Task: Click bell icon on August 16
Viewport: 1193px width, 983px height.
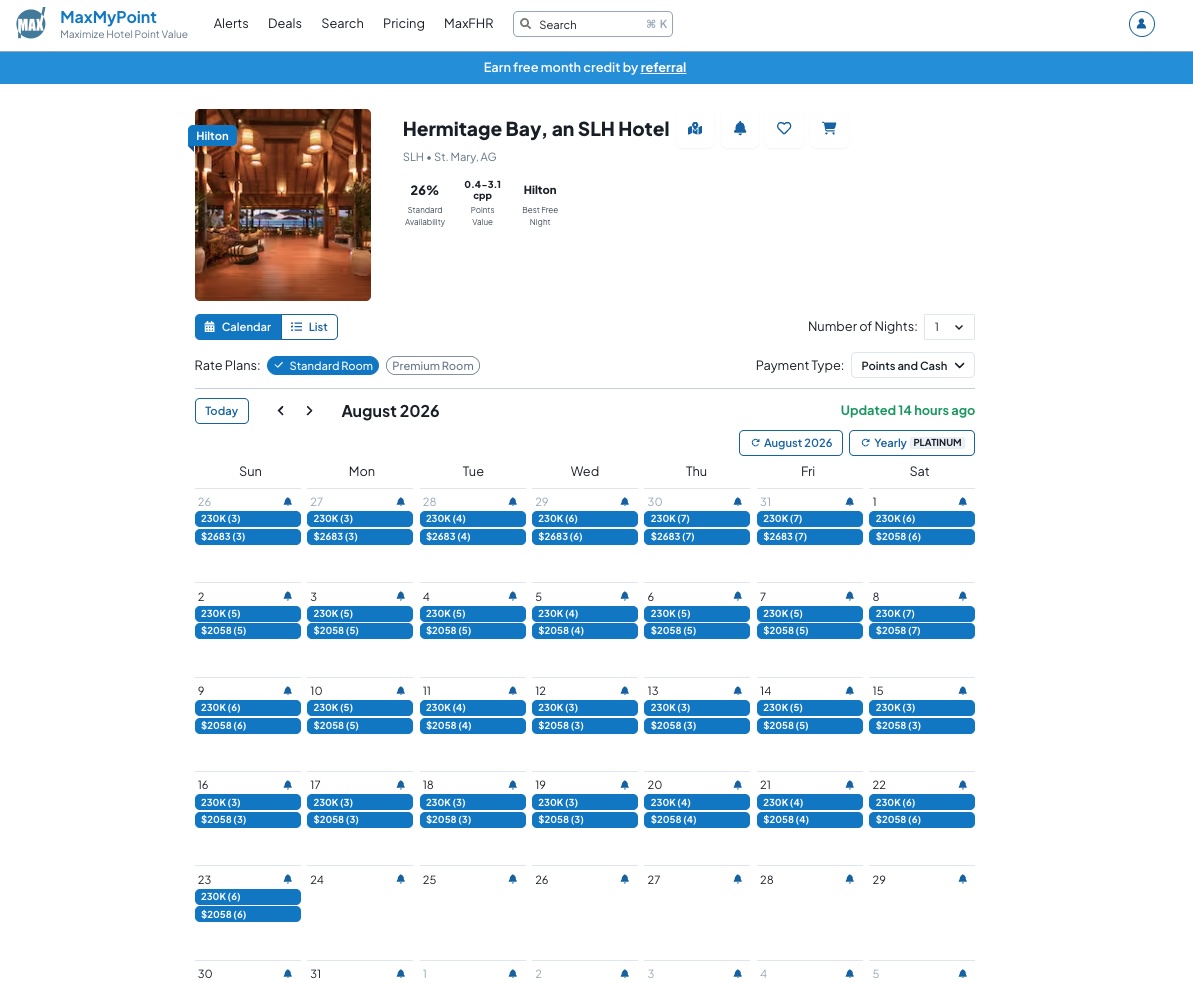Action: tap(288, 784)
